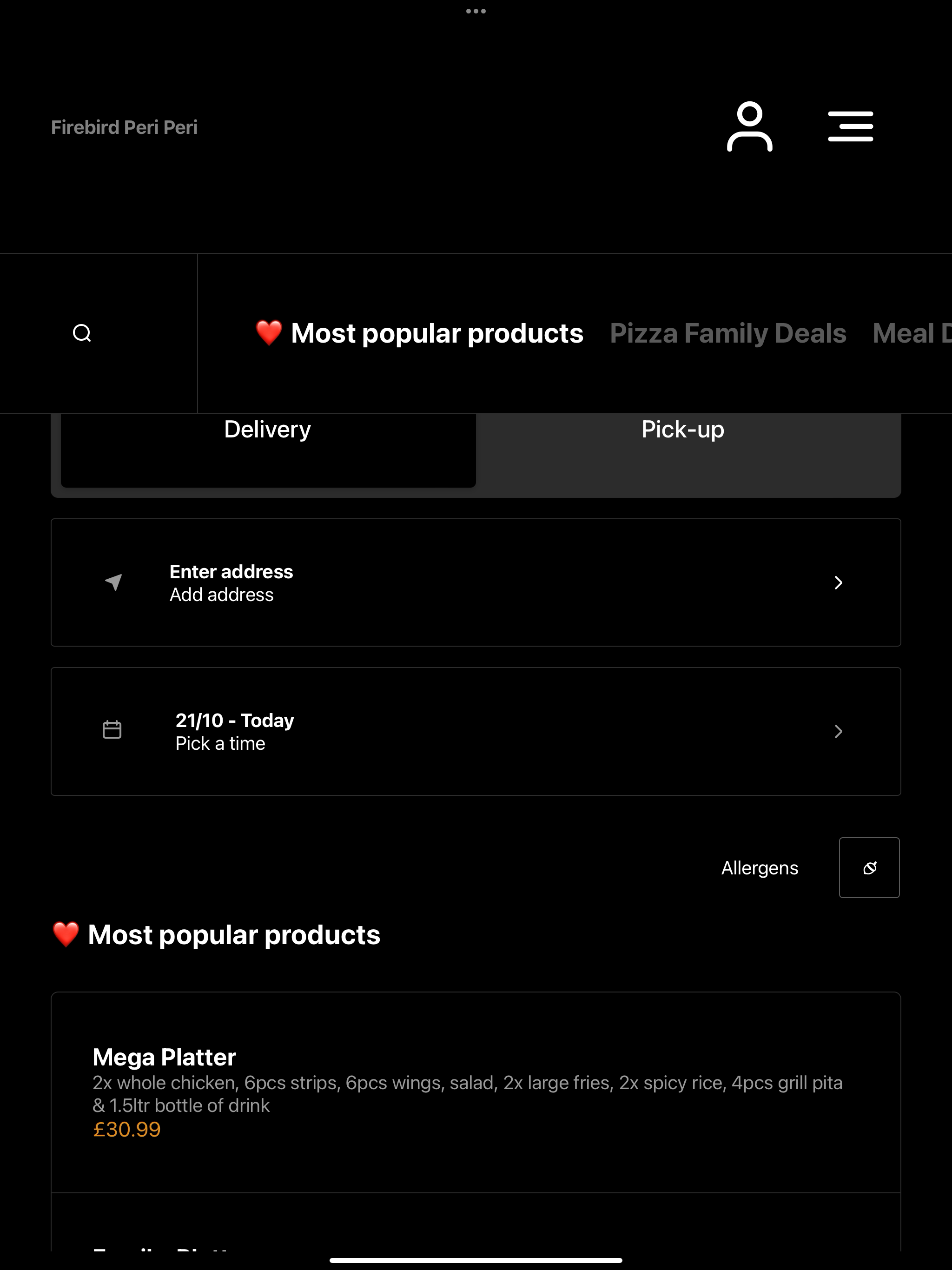This screenshot has width=952, height=1270.
Task: Open the hamburger menu
Action: tap(850, 126)
